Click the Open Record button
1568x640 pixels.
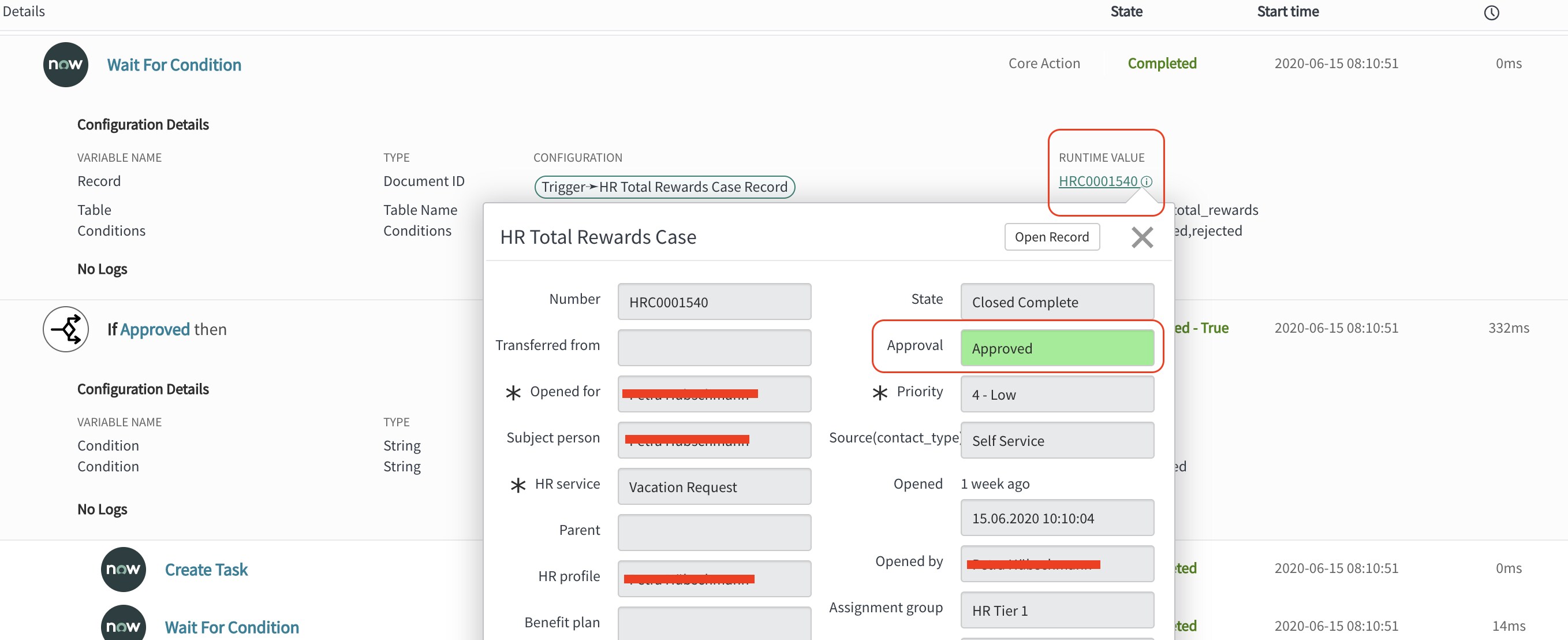click(1052, 237)
